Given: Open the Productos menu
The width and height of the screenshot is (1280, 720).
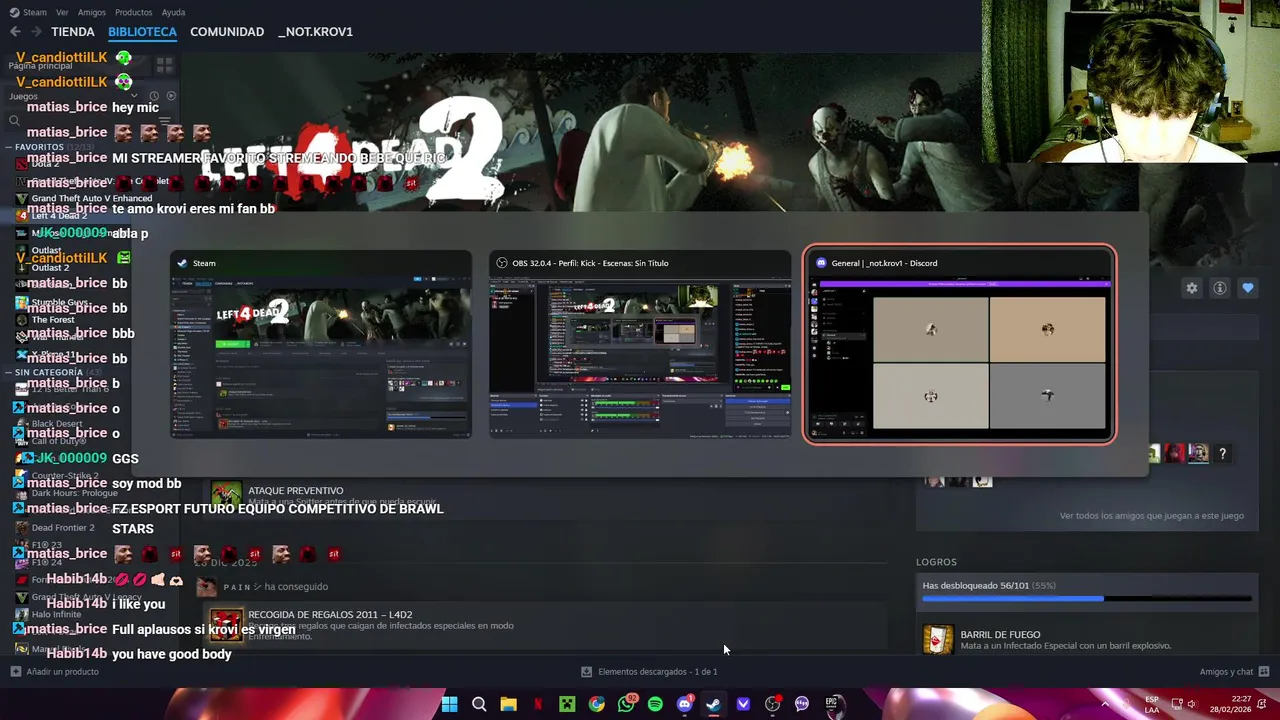Looking at the screenshot, I should pos(134,12).
